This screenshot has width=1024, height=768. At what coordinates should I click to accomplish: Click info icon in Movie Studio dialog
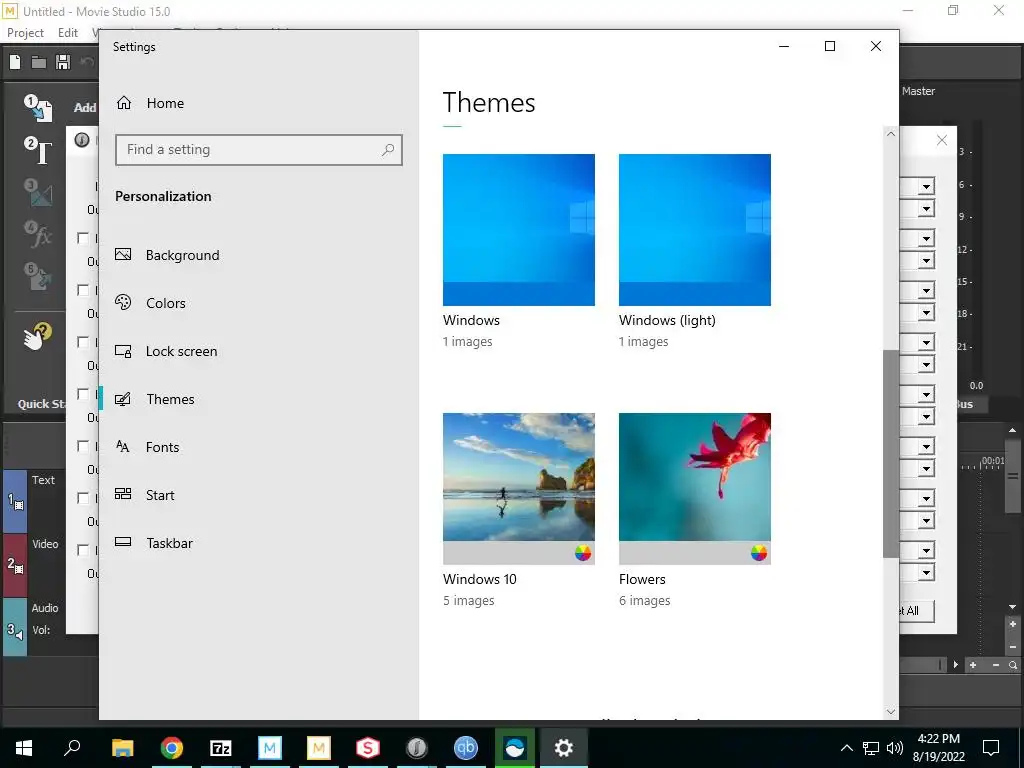tap(82, 140)
